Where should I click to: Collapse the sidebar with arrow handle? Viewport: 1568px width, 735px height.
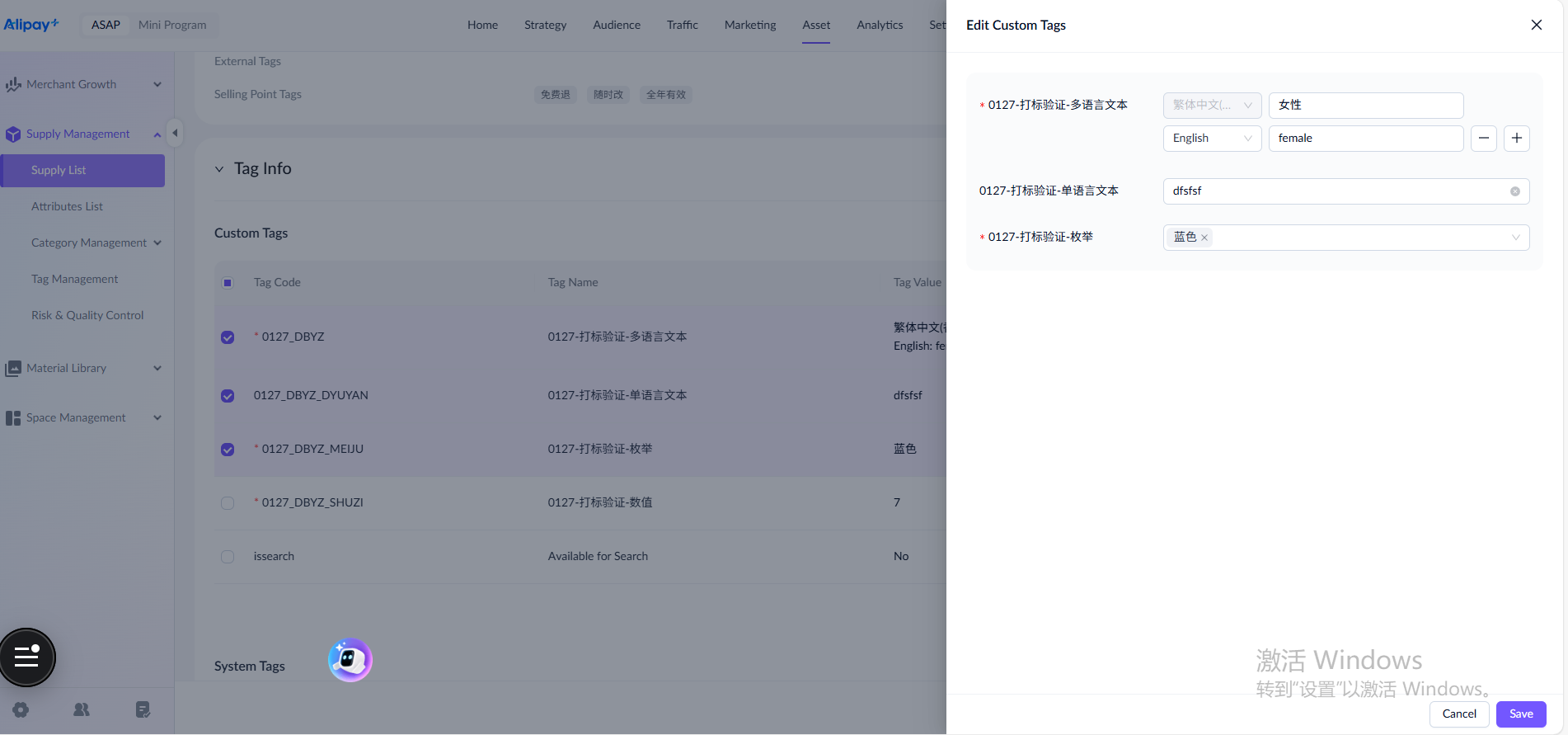175,133
